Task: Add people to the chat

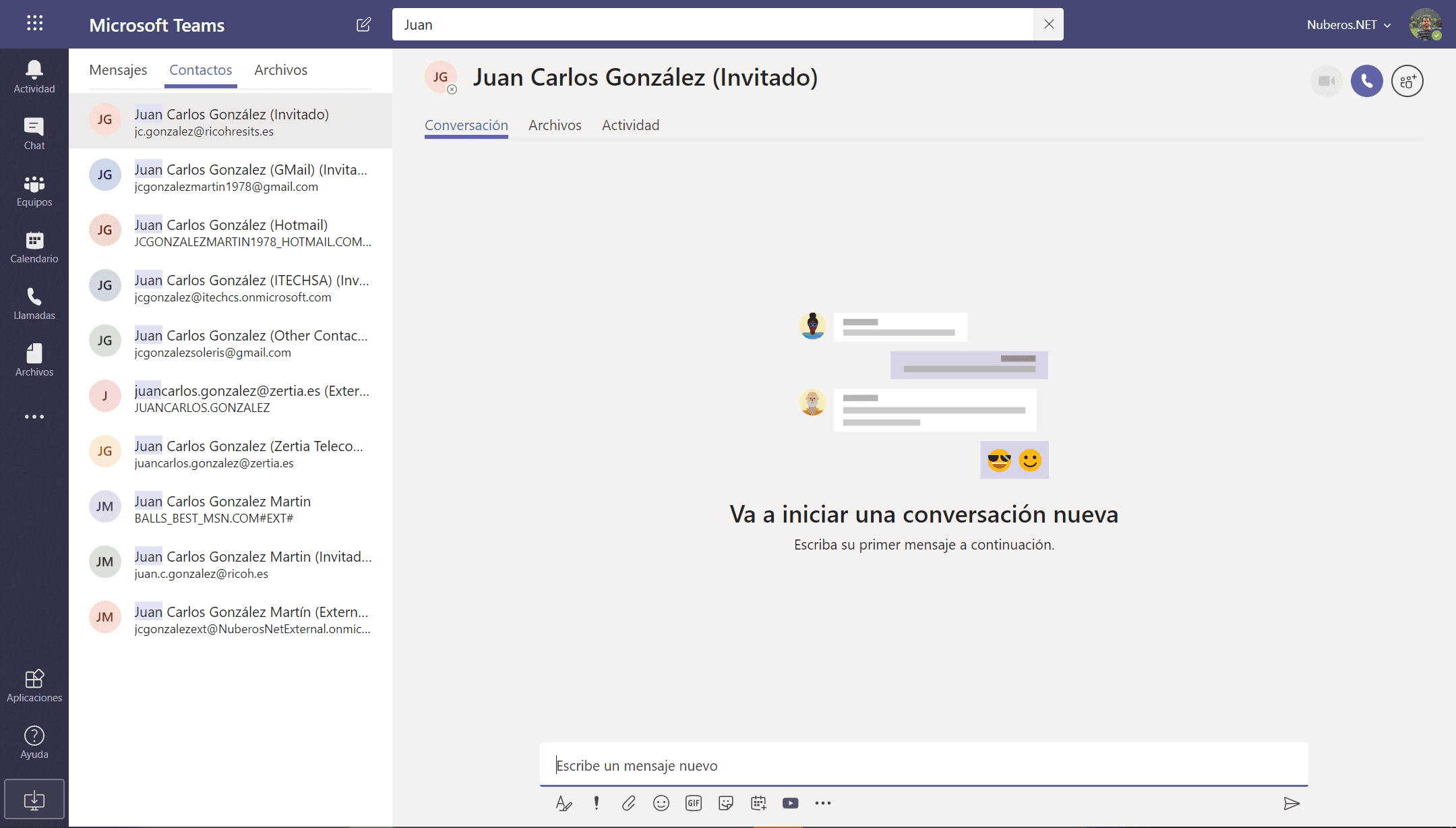Action: tap(1407, 81)
